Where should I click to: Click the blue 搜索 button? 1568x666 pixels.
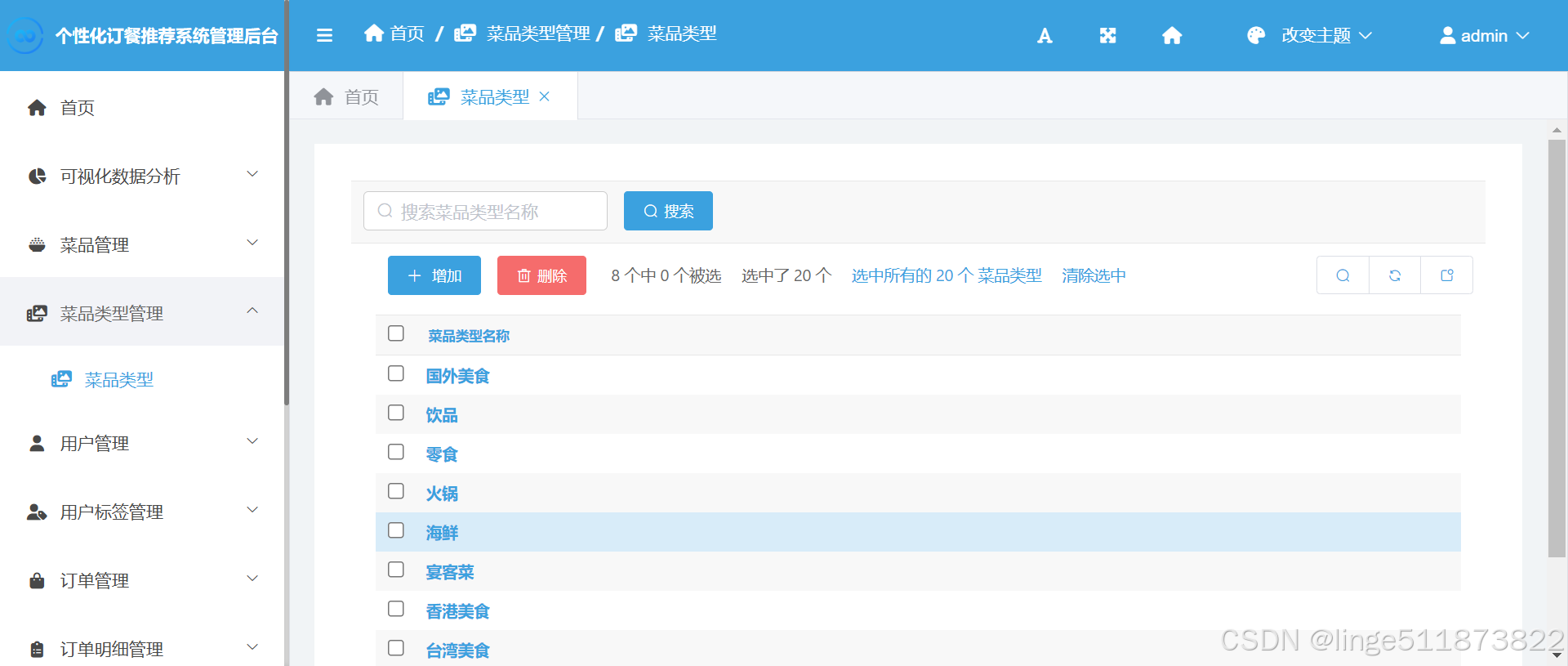pyautogui.click(x=668, y=211)
